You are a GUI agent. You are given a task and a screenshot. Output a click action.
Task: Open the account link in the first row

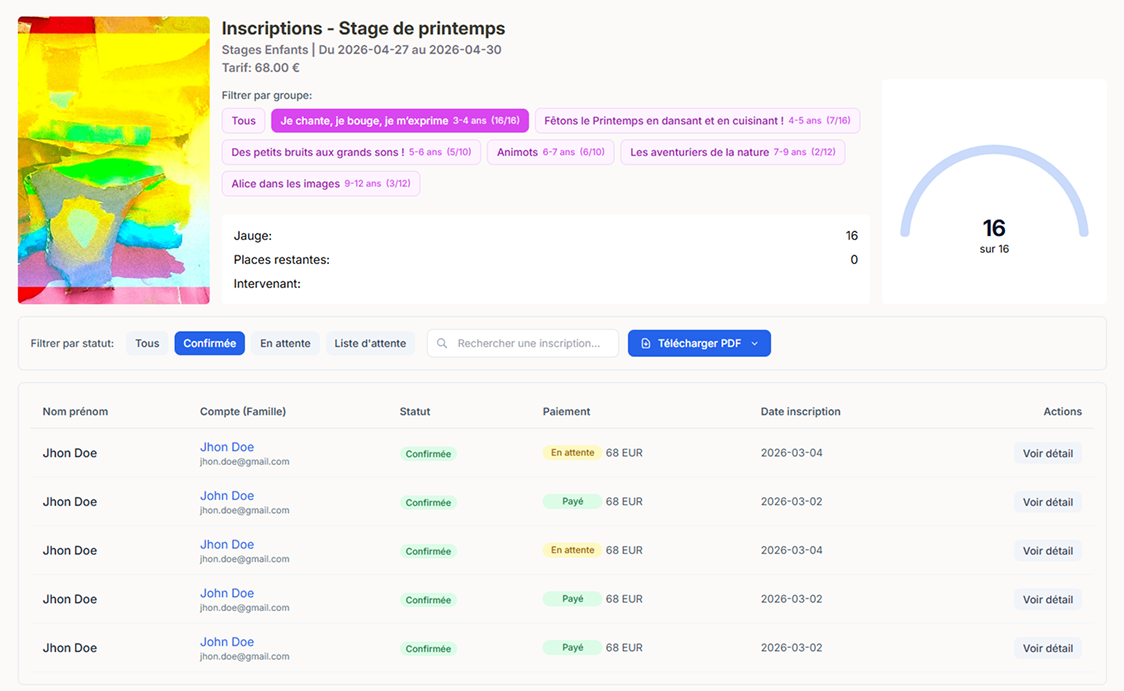coord(227,447)
